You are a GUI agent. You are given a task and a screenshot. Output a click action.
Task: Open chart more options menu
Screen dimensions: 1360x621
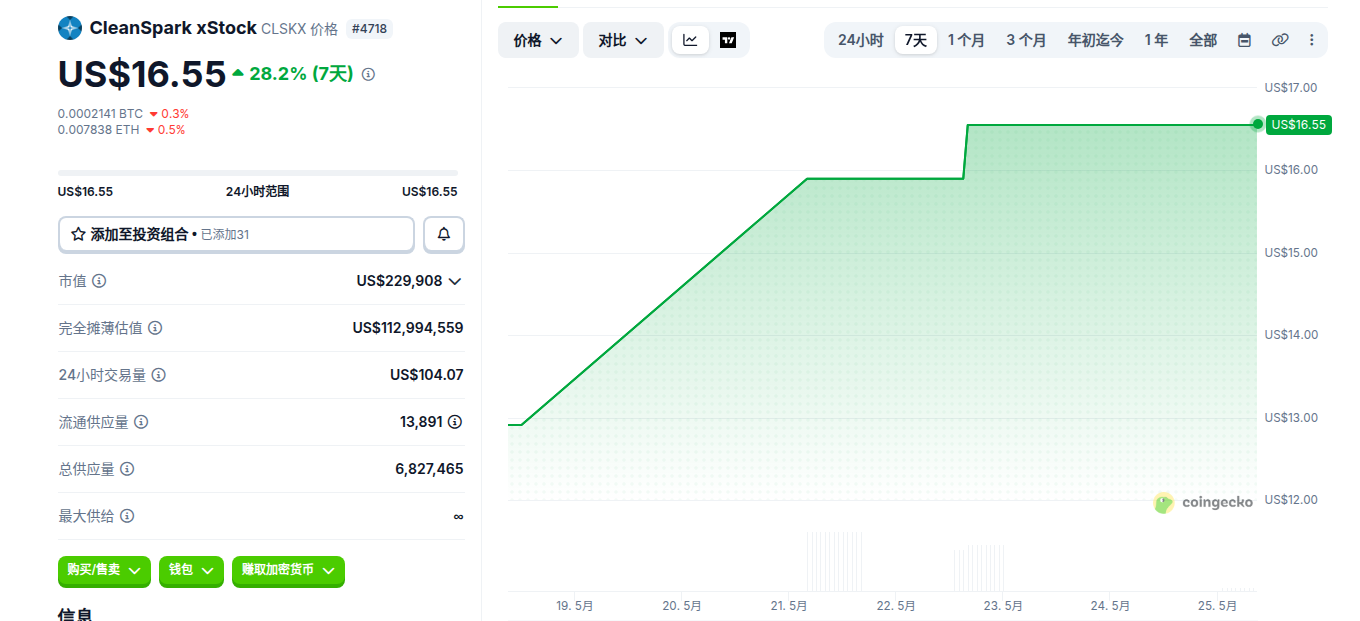[x=1312, y=40]
